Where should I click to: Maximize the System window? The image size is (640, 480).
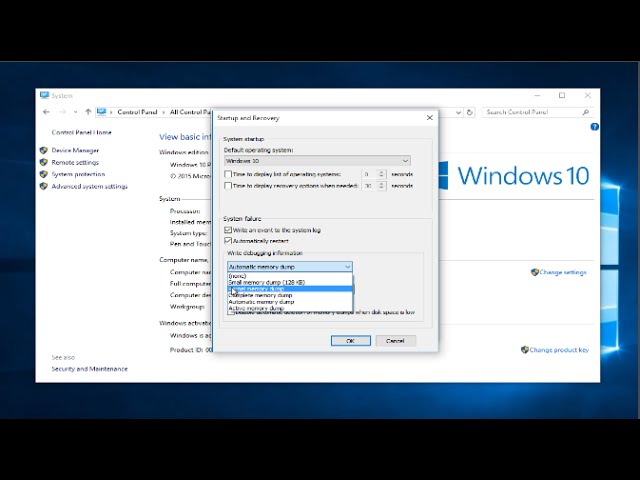(562, 96)
